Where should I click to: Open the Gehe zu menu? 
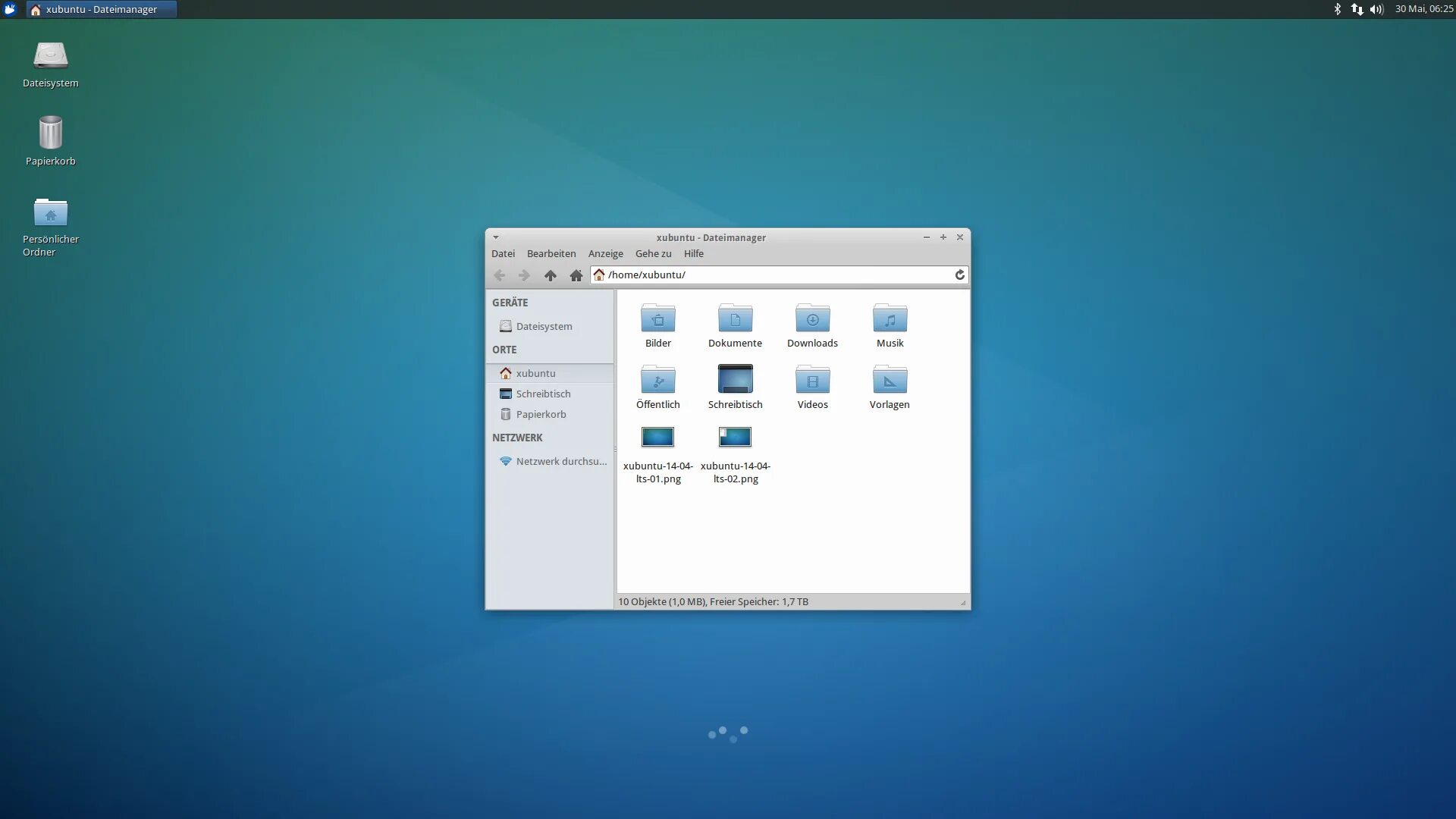click(x=653, y=254)
